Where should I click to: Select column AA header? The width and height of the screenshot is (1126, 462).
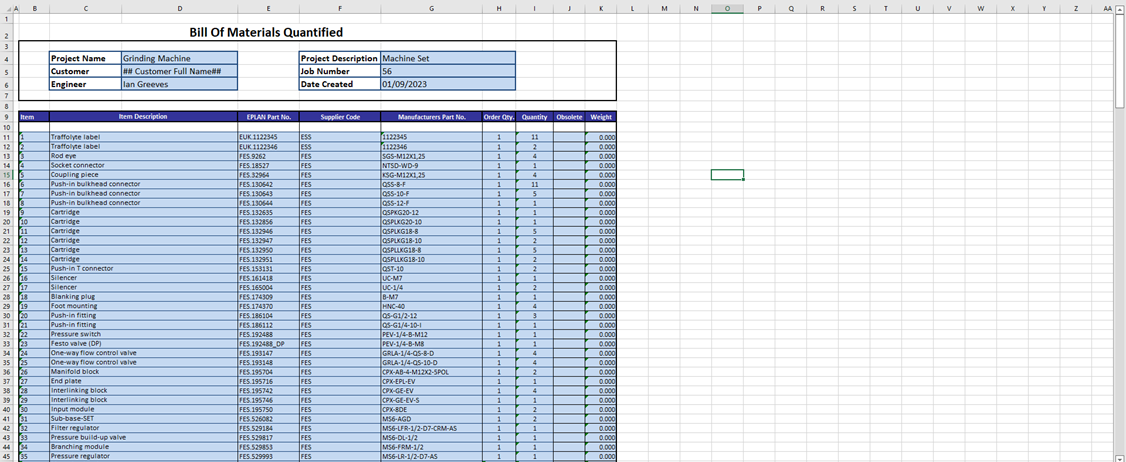pos(1106,9)
